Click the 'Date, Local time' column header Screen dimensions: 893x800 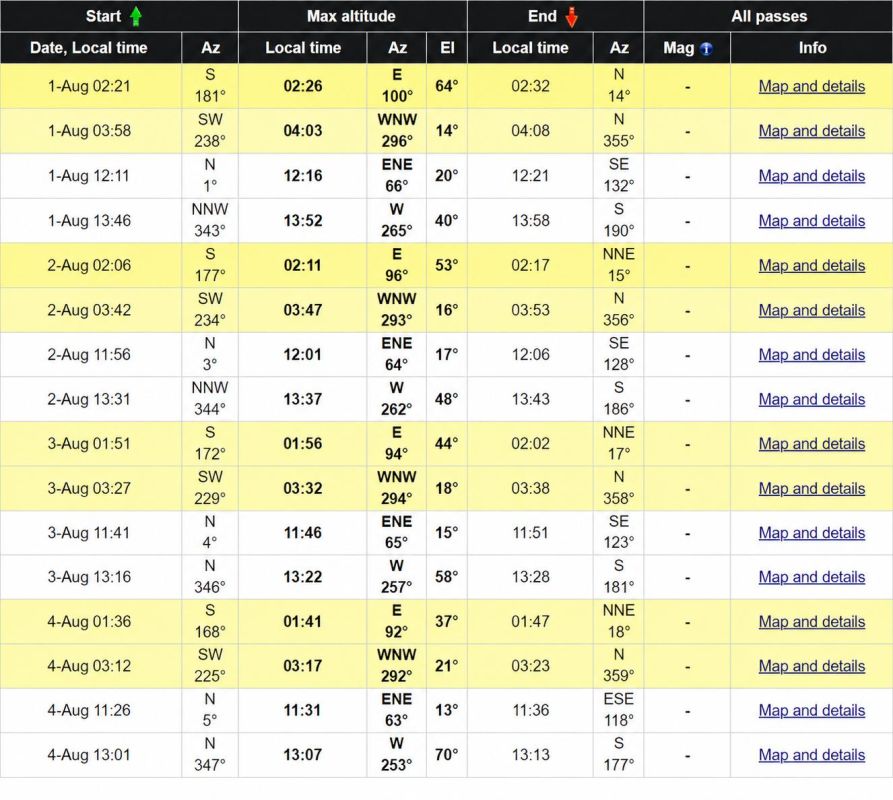[89, 48]
